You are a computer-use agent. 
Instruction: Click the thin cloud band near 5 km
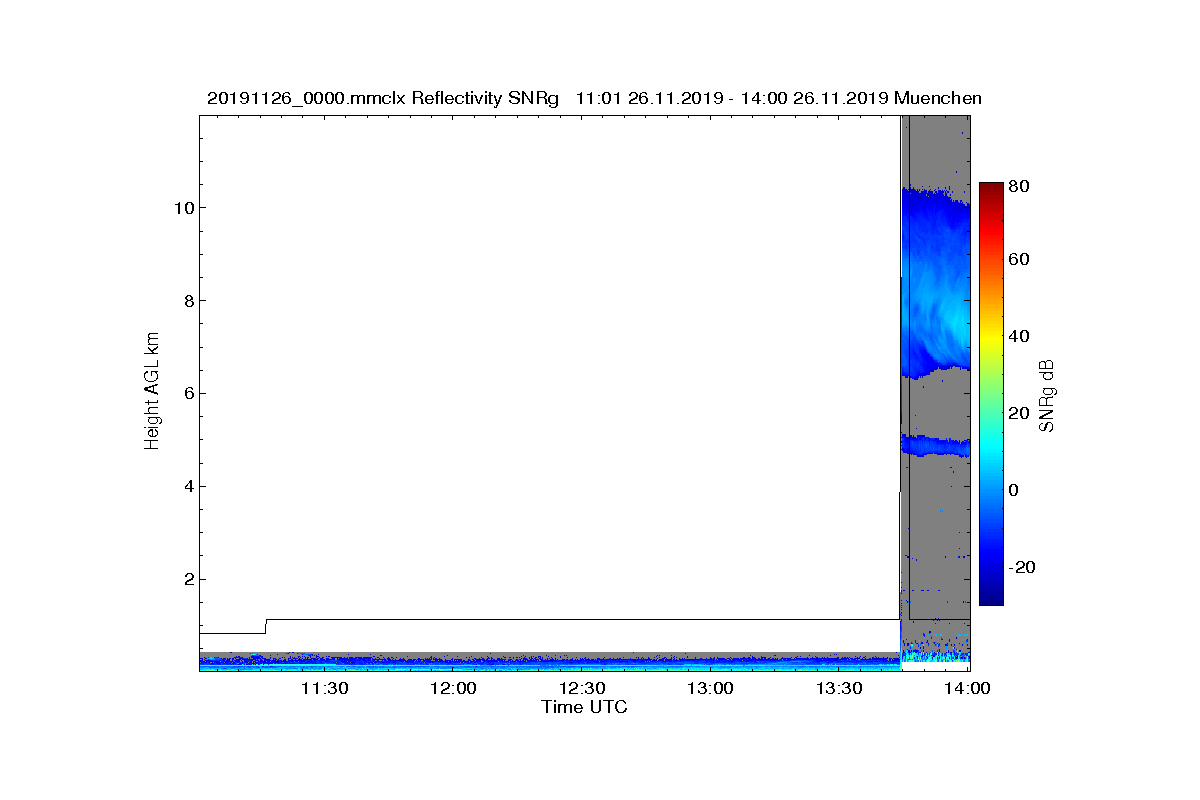(936, 445)
